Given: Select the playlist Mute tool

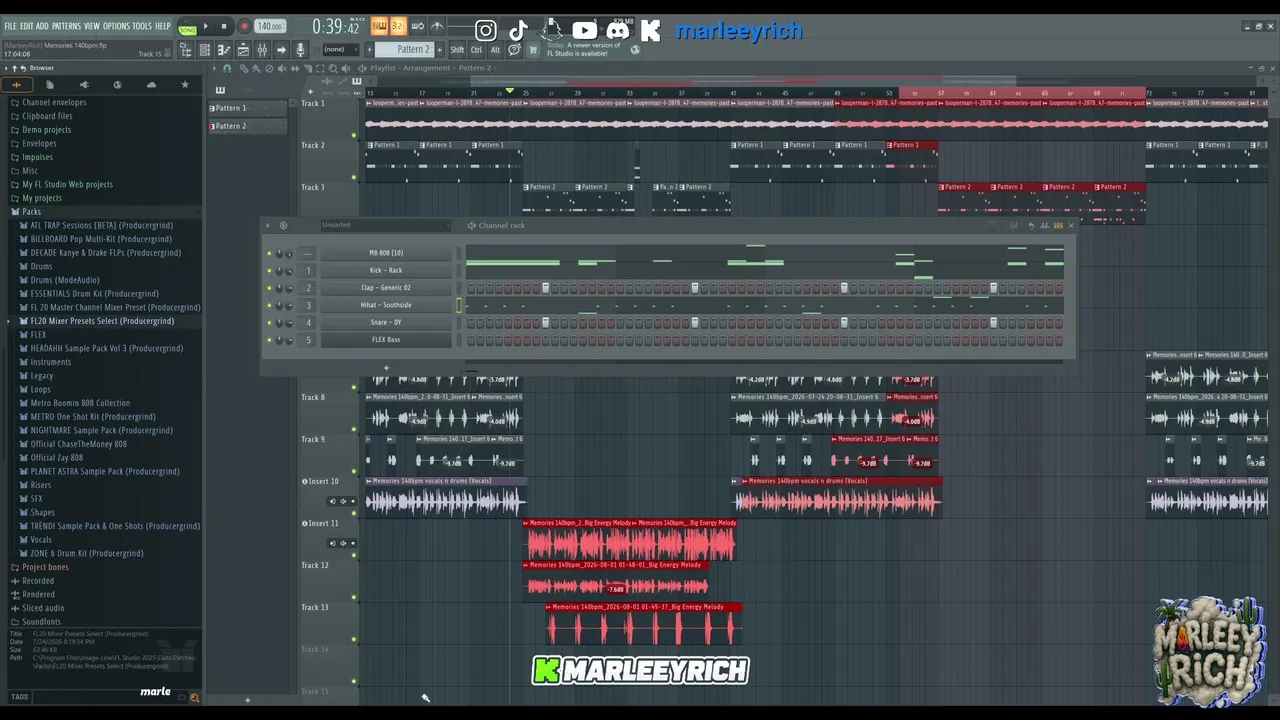Looking at the screenshot, I should (282, 68).
